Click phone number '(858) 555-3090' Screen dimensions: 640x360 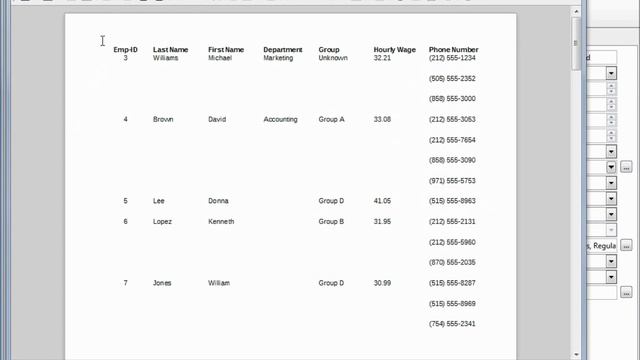coord(452,160)
